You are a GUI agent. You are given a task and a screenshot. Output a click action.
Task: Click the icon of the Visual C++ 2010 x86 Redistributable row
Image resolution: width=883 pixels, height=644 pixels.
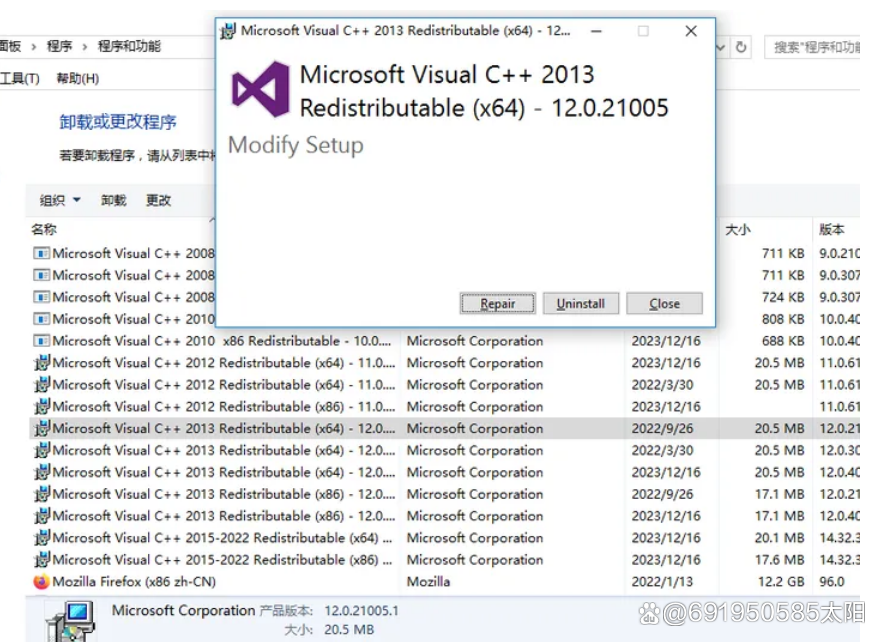coord(41,341)
